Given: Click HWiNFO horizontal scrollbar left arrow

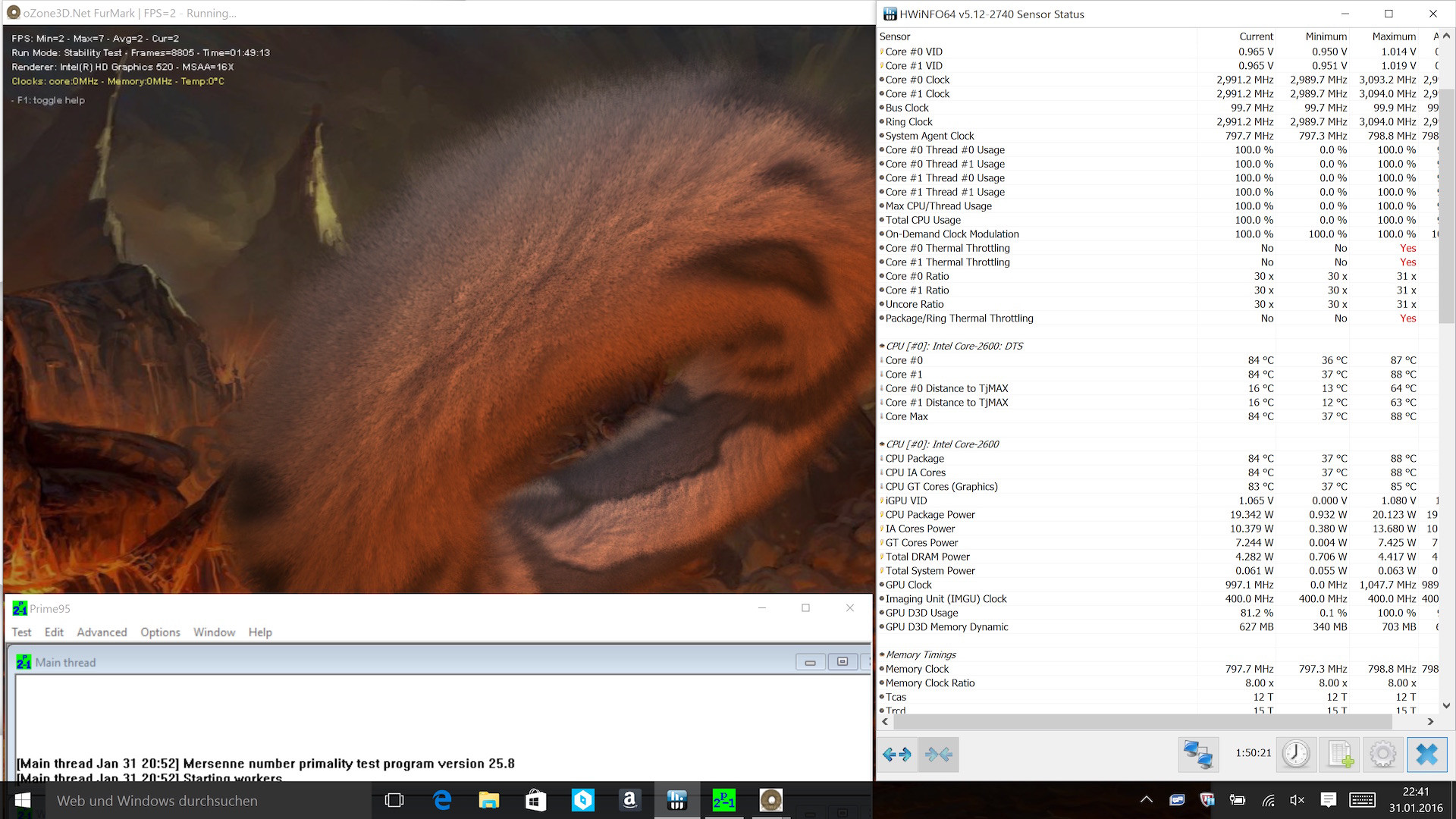Looking at the screenshot, I should tap(885, 722).
